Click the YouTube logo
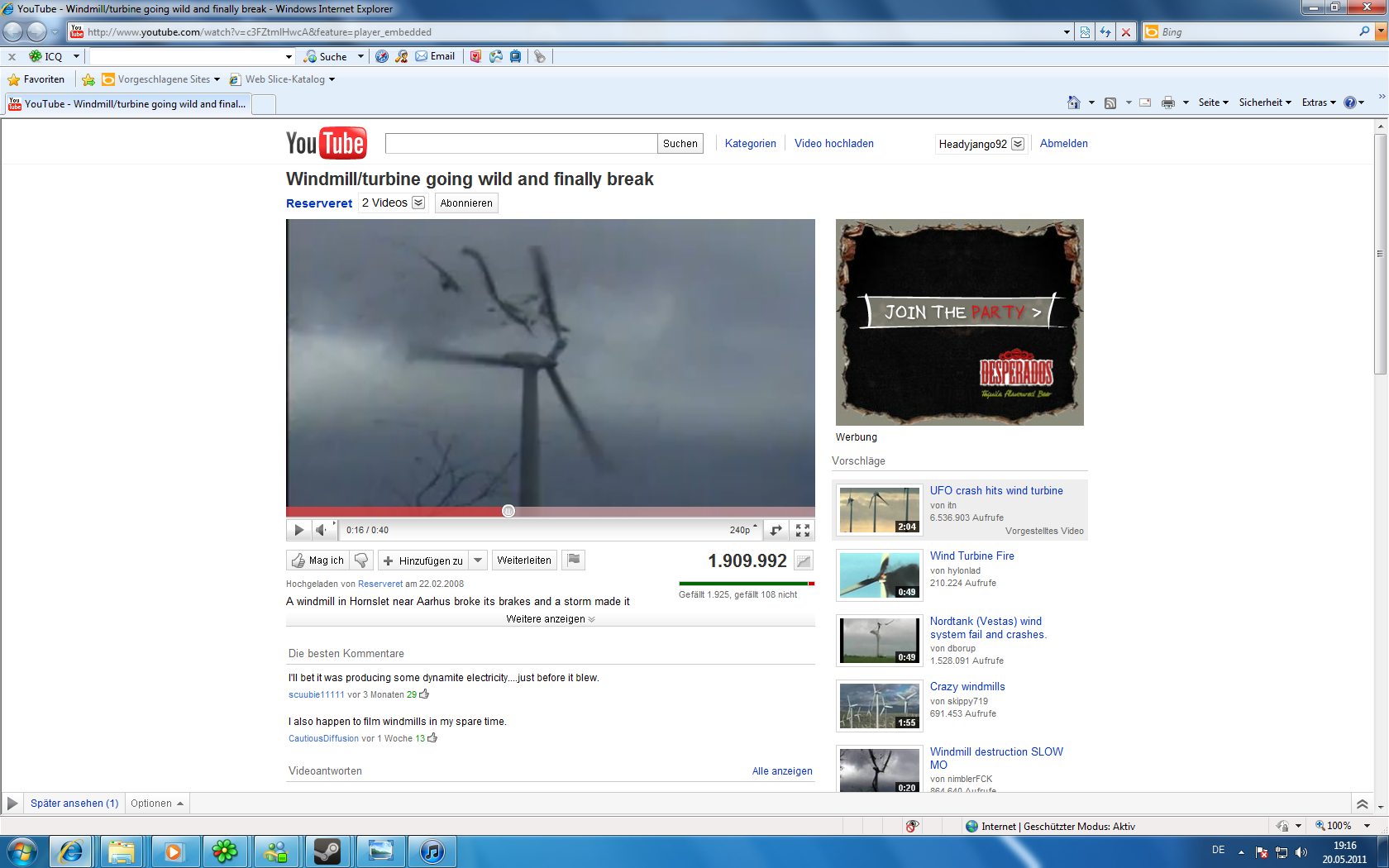Viewport: 1389px width, 868px height. (x=327, y=143)
